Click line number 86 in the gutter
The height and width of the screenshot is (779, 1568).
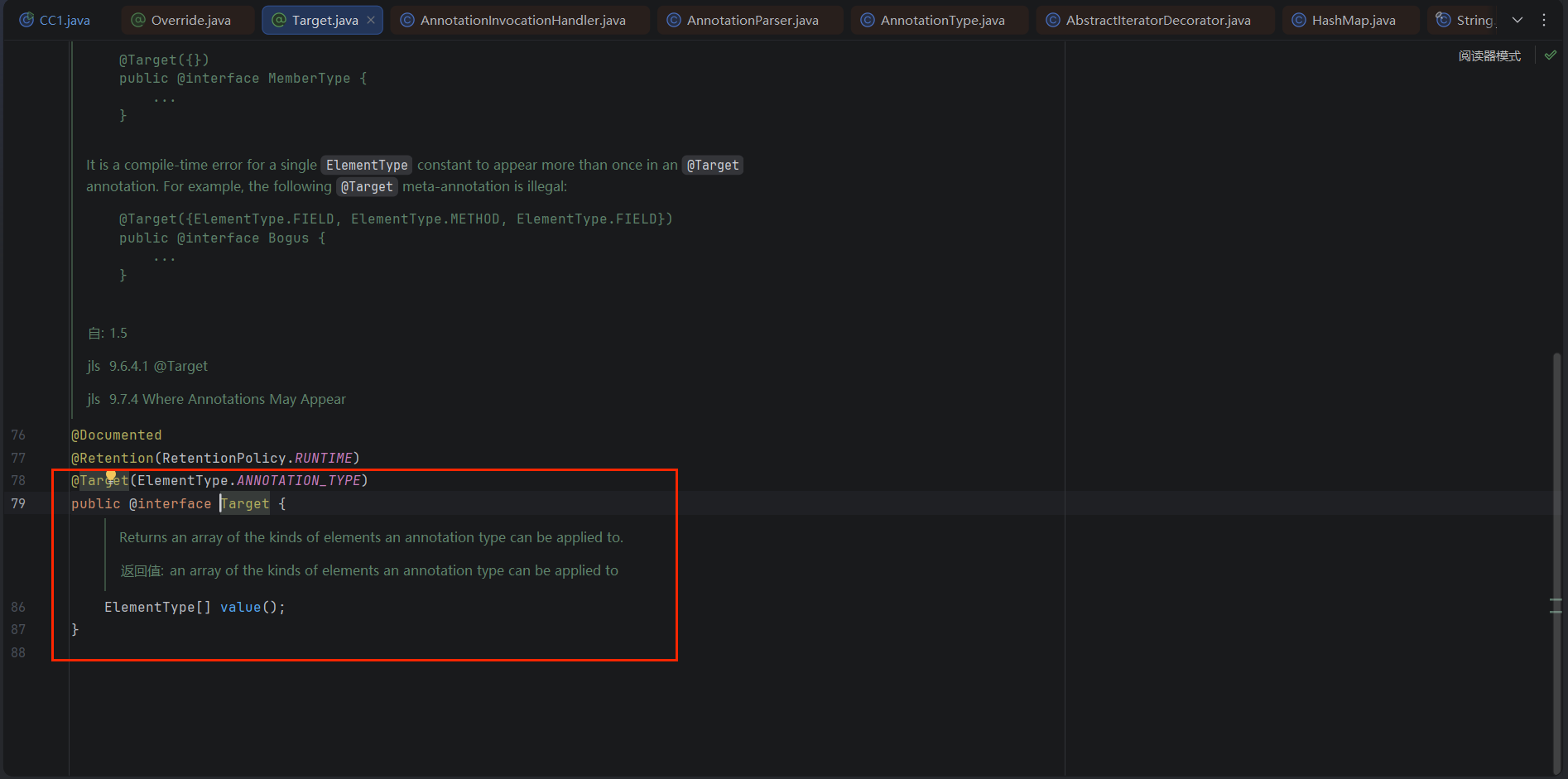coord(18,607)
